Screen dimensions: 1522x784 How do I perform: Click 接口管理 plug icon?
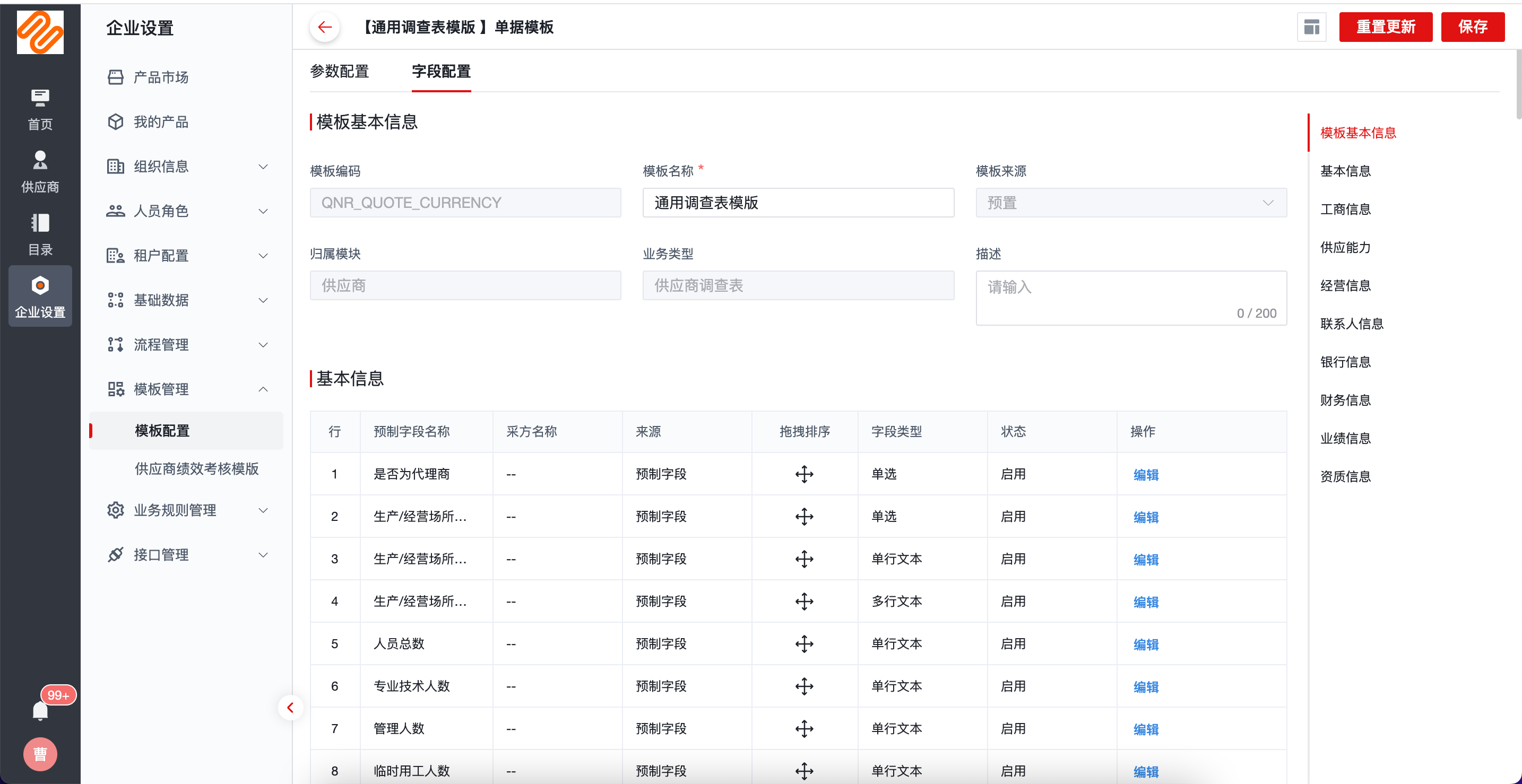coord(116,555)
